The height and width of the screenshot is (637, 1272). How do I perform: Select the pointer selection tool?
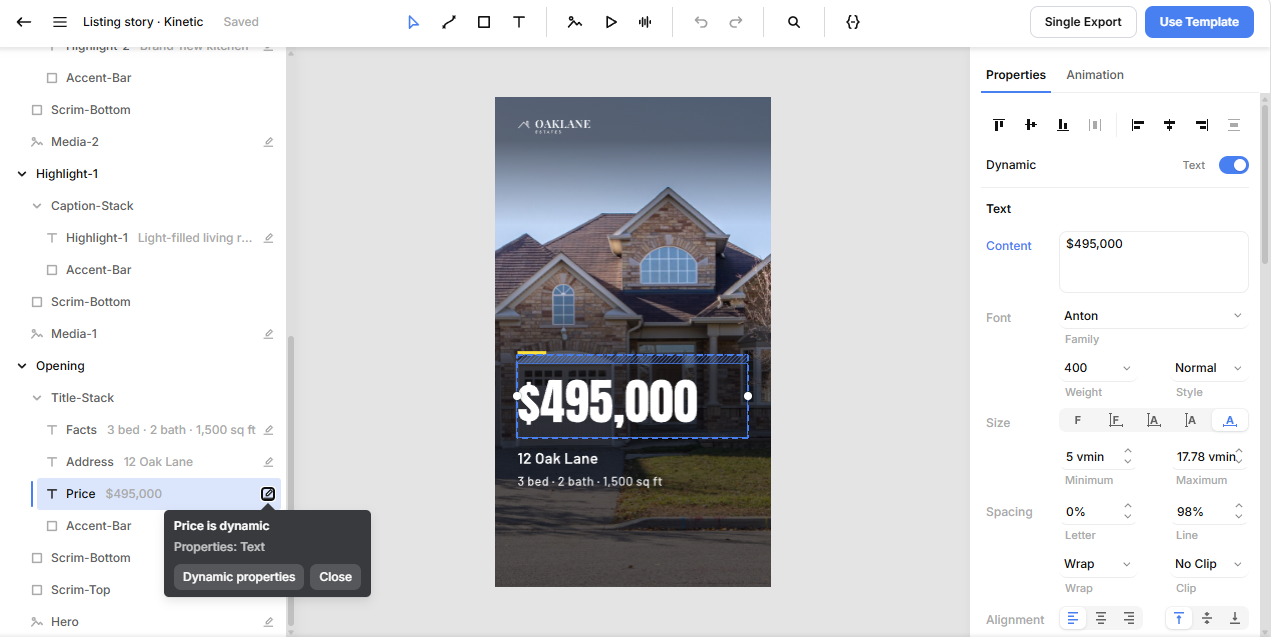[x=414, y=22]
